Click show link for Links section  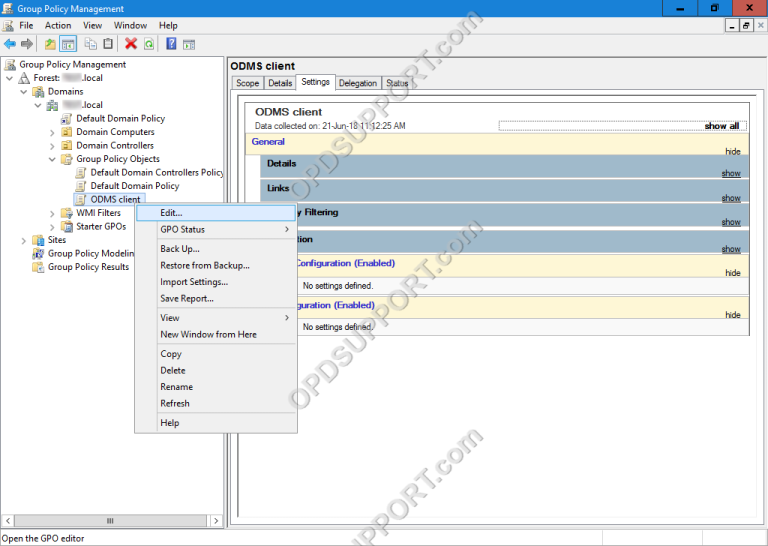(731, 198)
